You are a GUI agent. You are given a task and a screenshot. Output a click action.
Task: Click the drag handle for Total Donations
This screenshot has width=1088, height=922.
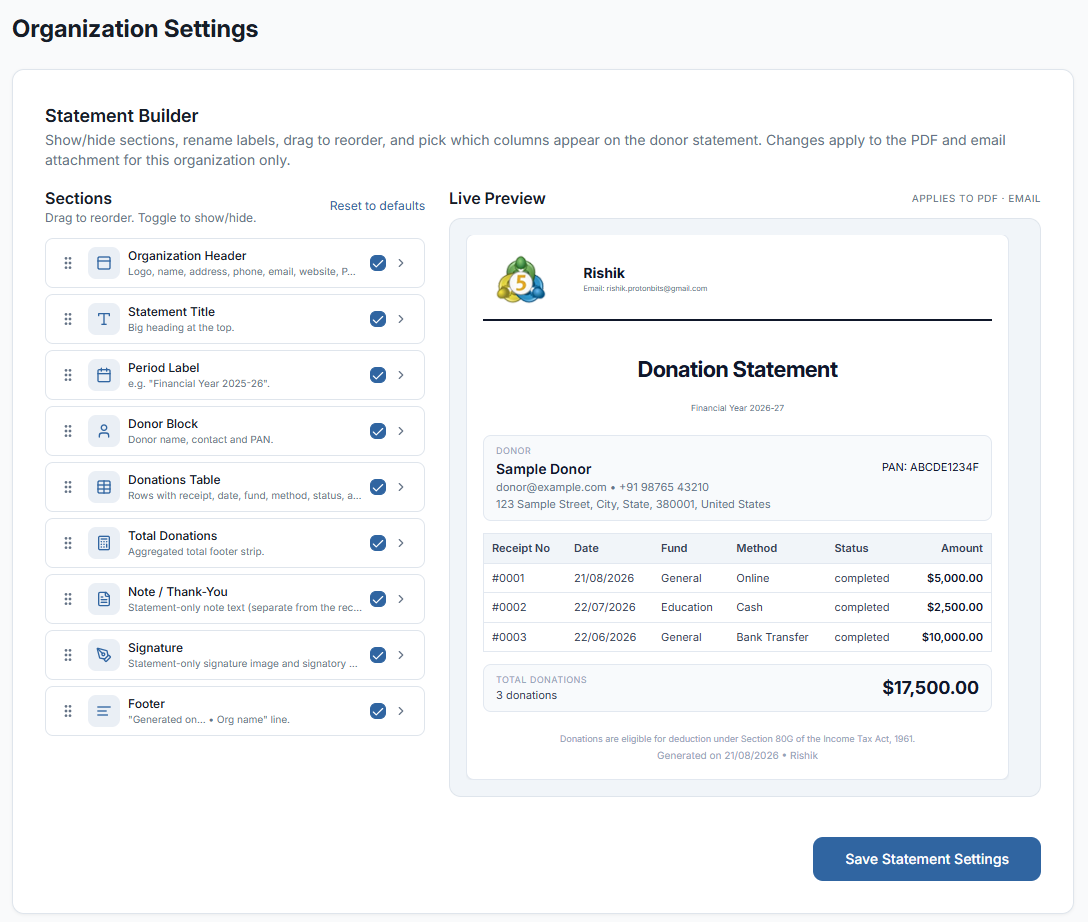tap(68, 543)
